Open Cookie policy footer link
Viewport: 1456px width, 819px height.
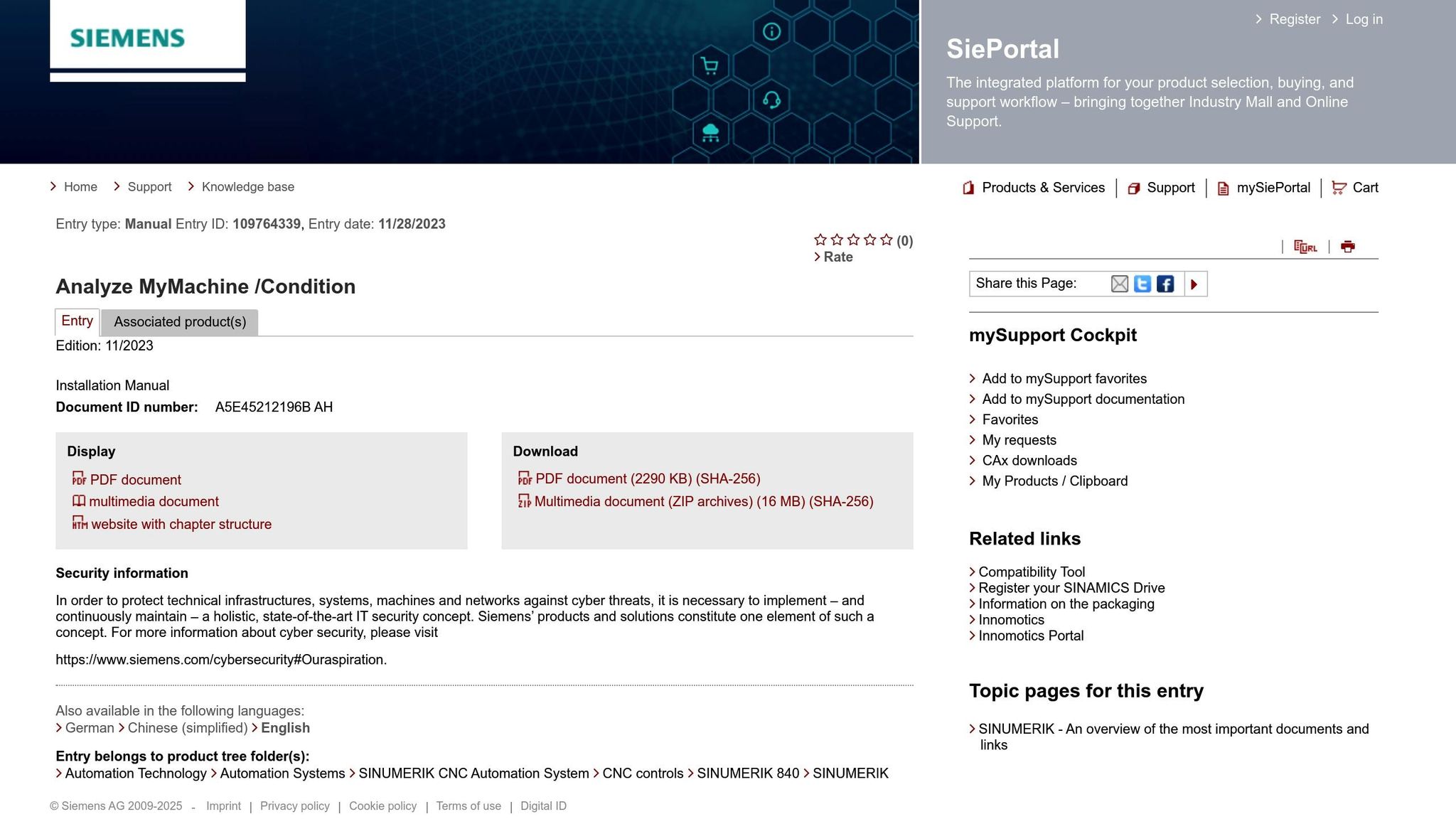pyautogui.click(x=382, y=806)
